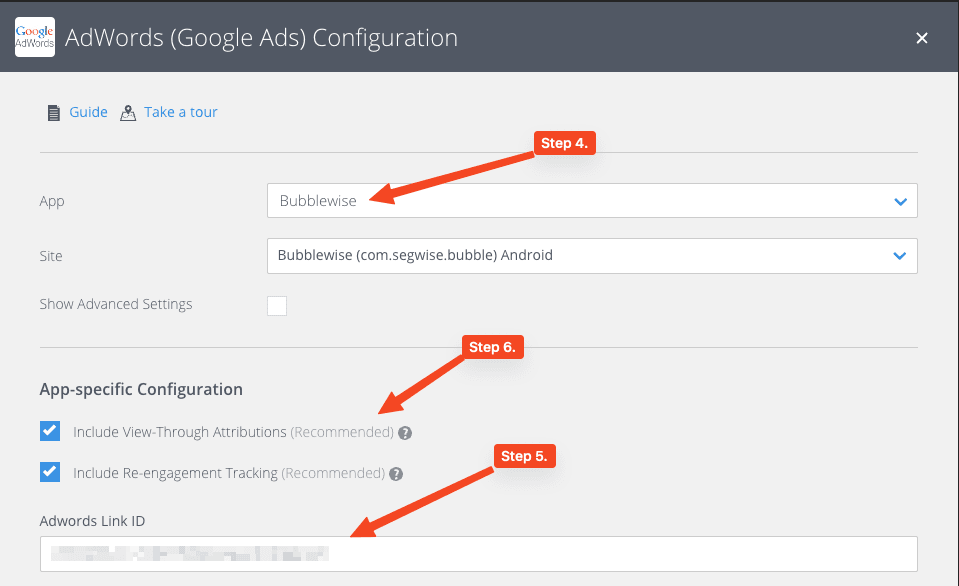The image size is (959, 586).
Task: Click the Site field chevron arrow
Action: pos(900,255)
